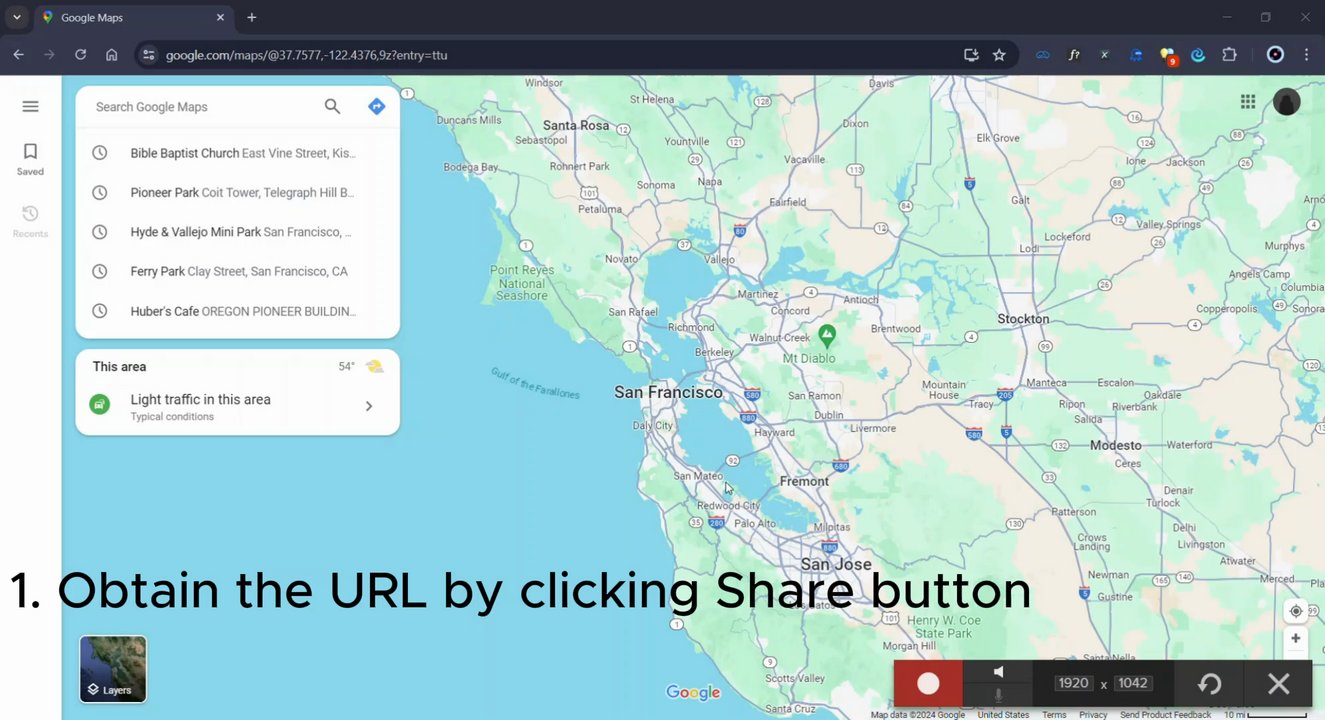Image resolution: width=1325 pixels, height=720 pixels.
Task: Select recent search Huber's Cafe
Action: (x=238, y=312)
